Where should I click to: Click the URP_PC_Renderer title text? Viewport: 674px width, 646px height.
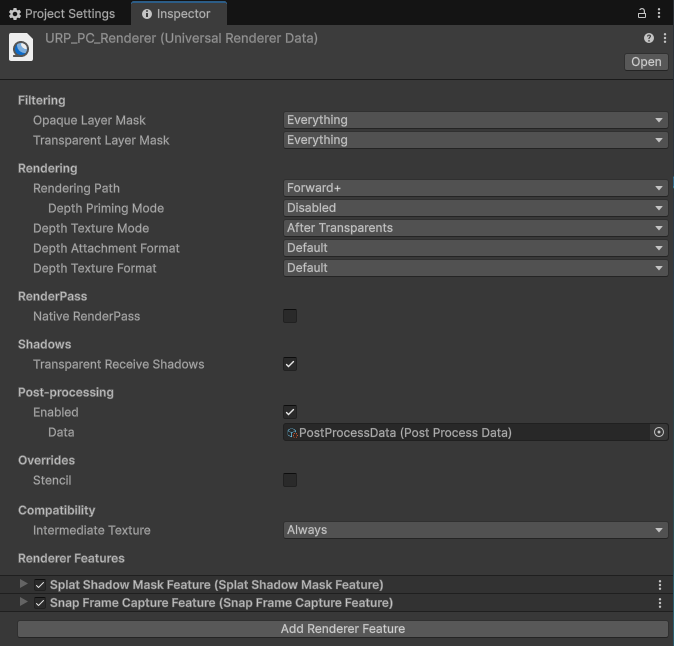click(181, 38)
